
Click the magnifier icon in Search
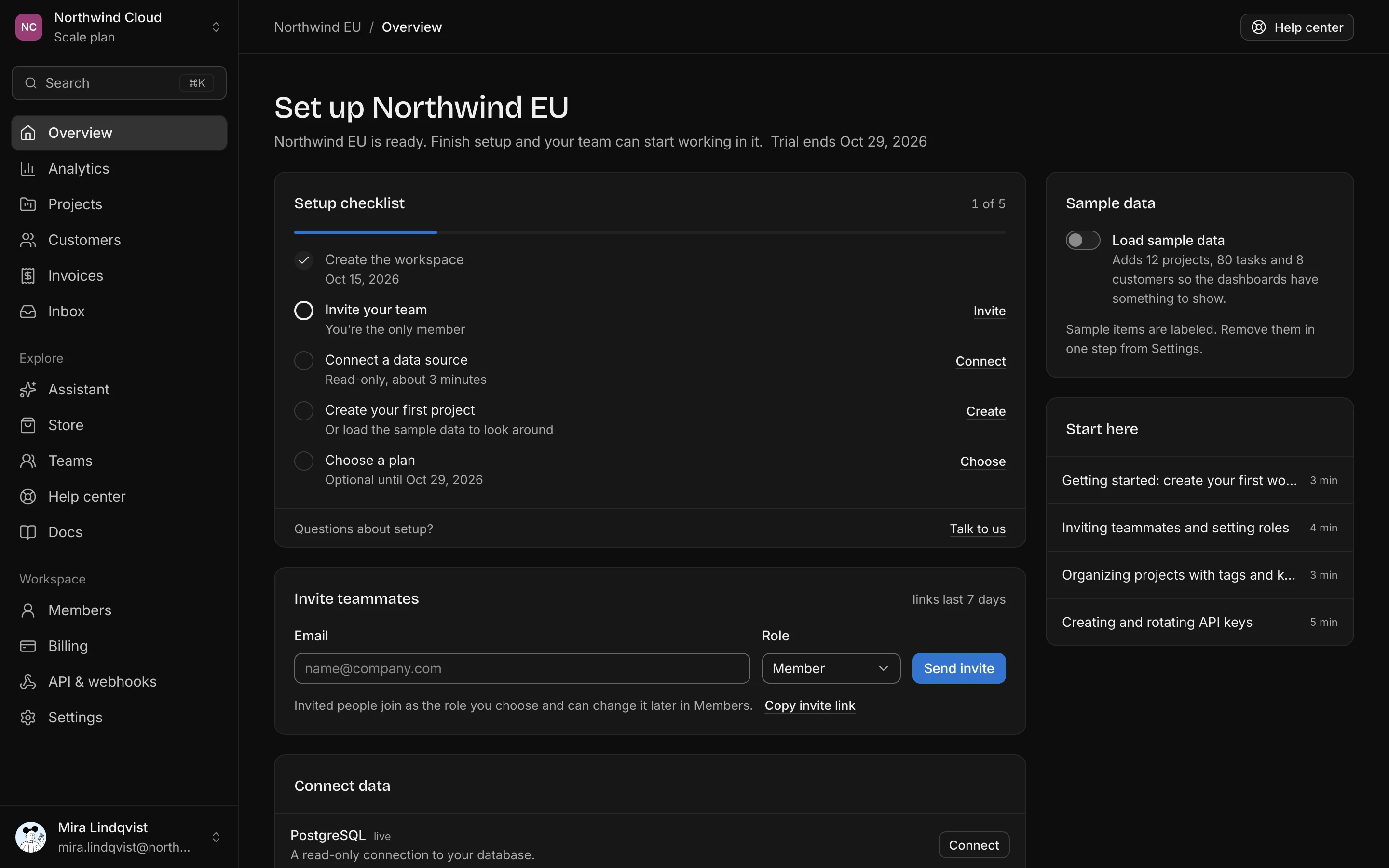coord(31,83)
